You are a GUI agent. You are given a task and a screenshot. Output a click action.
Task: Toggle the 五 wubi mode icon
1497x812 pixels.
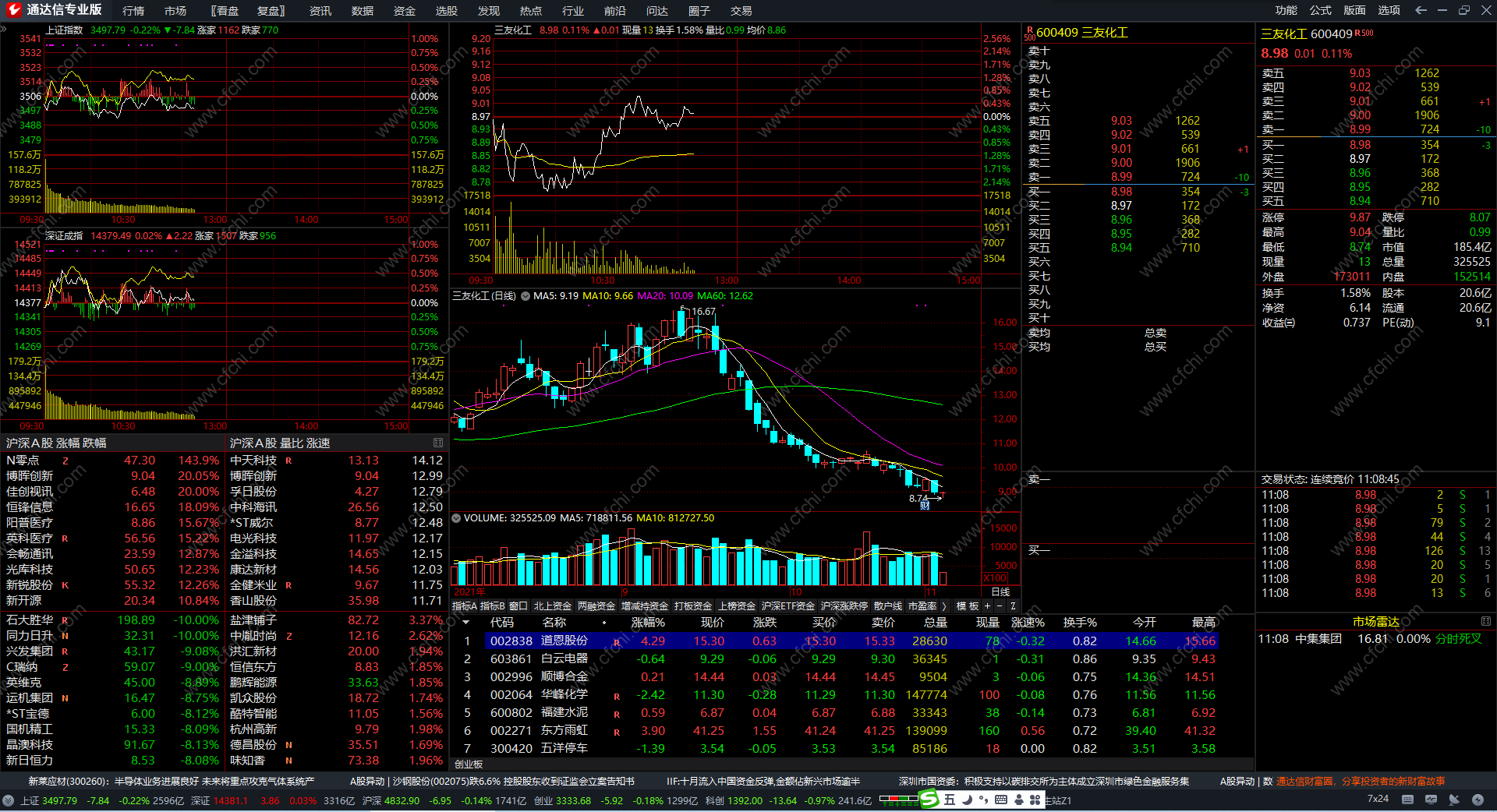click(x=949, y=800)
